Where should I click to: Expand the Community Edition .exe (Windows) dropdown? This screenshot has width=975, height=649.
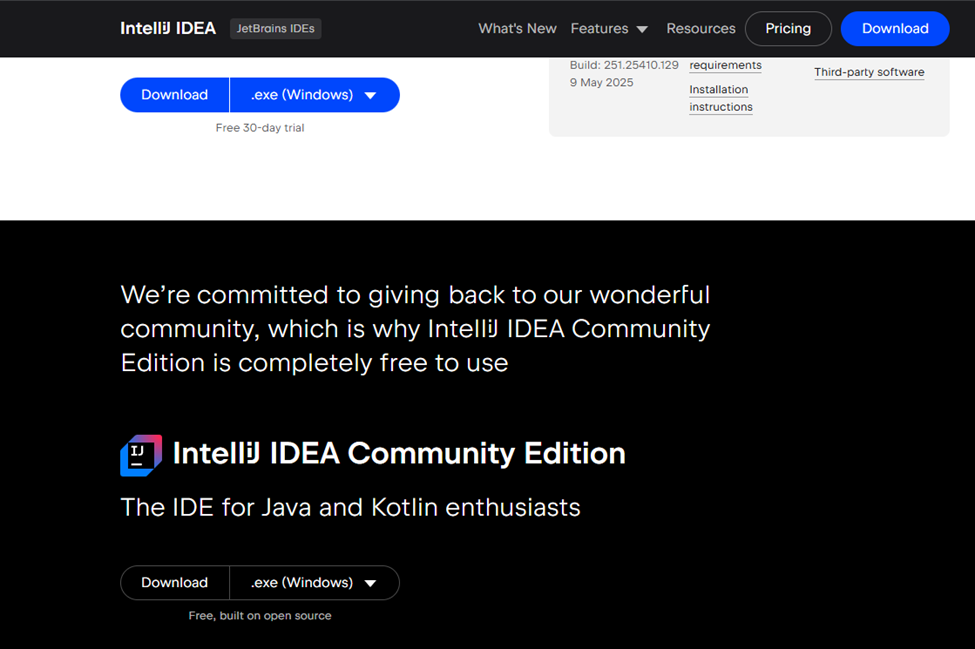[314, 583]
